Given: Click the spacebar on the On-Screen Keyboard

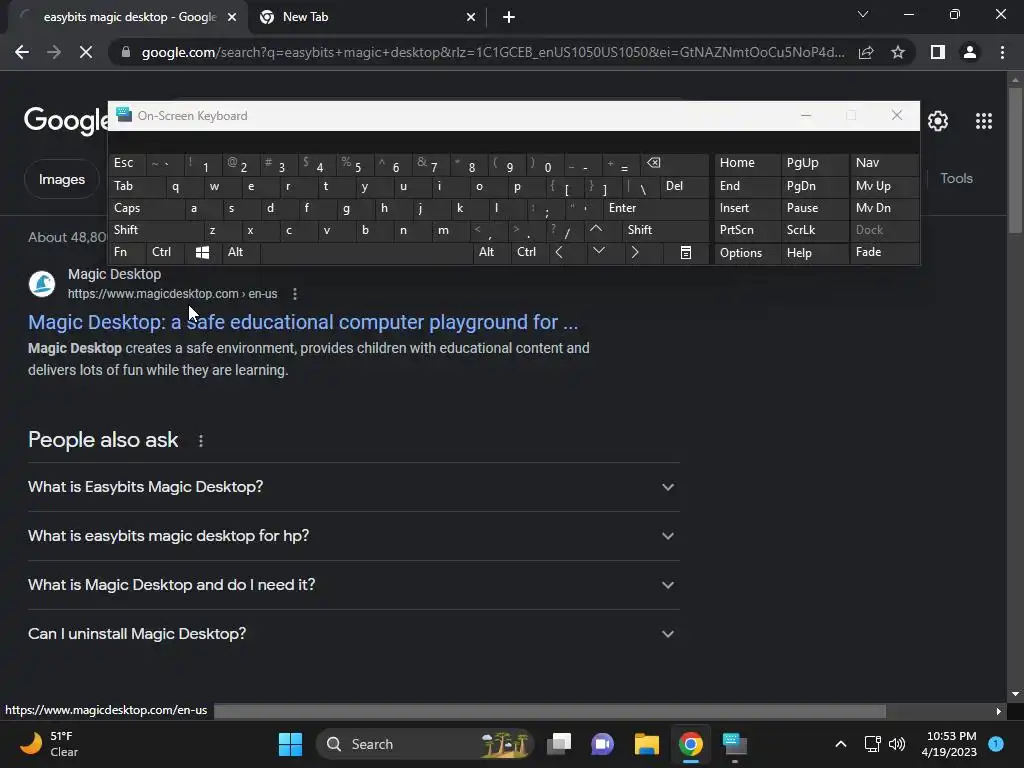Looking at the screenshot, I should point(366,253).
